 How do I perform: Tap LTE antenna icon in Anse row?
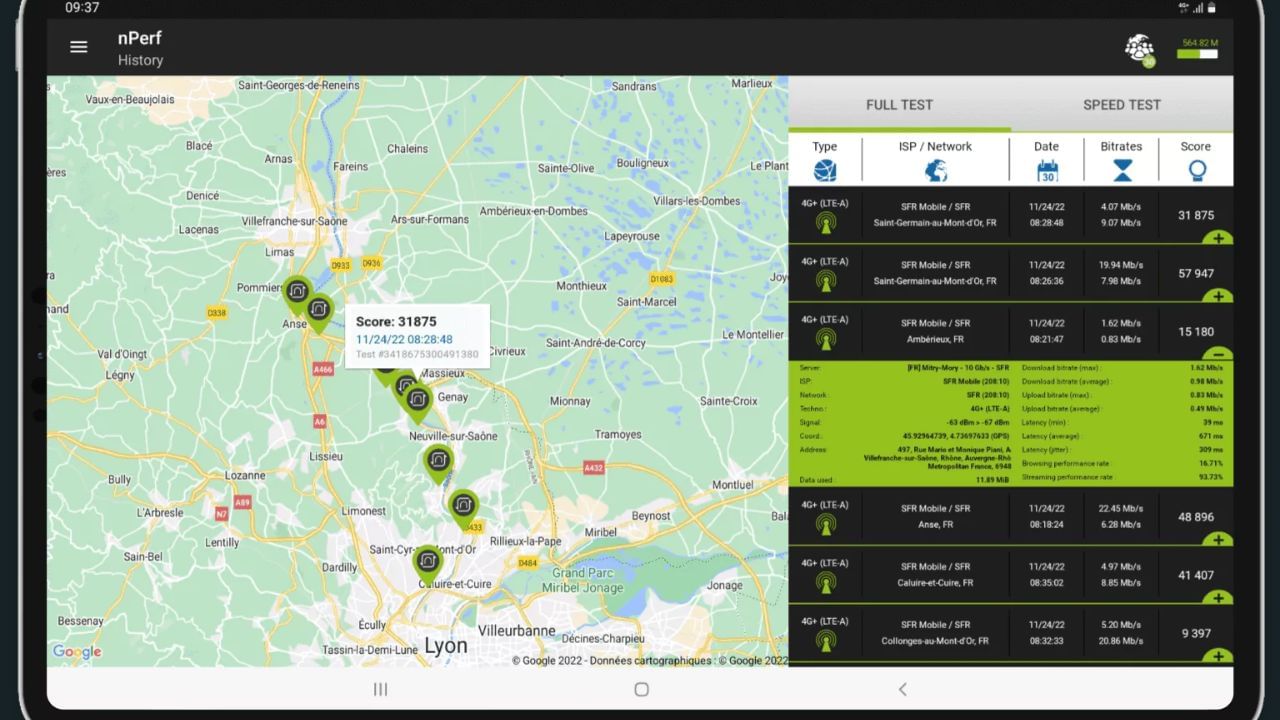[x=825, y=524]
